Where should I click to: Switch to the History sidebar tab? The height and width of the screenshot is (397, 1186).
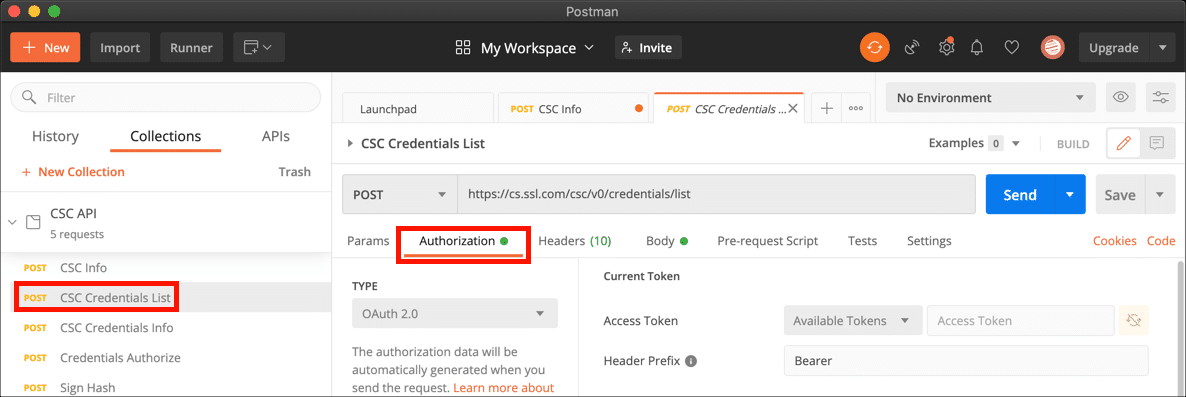pos(55,137)
